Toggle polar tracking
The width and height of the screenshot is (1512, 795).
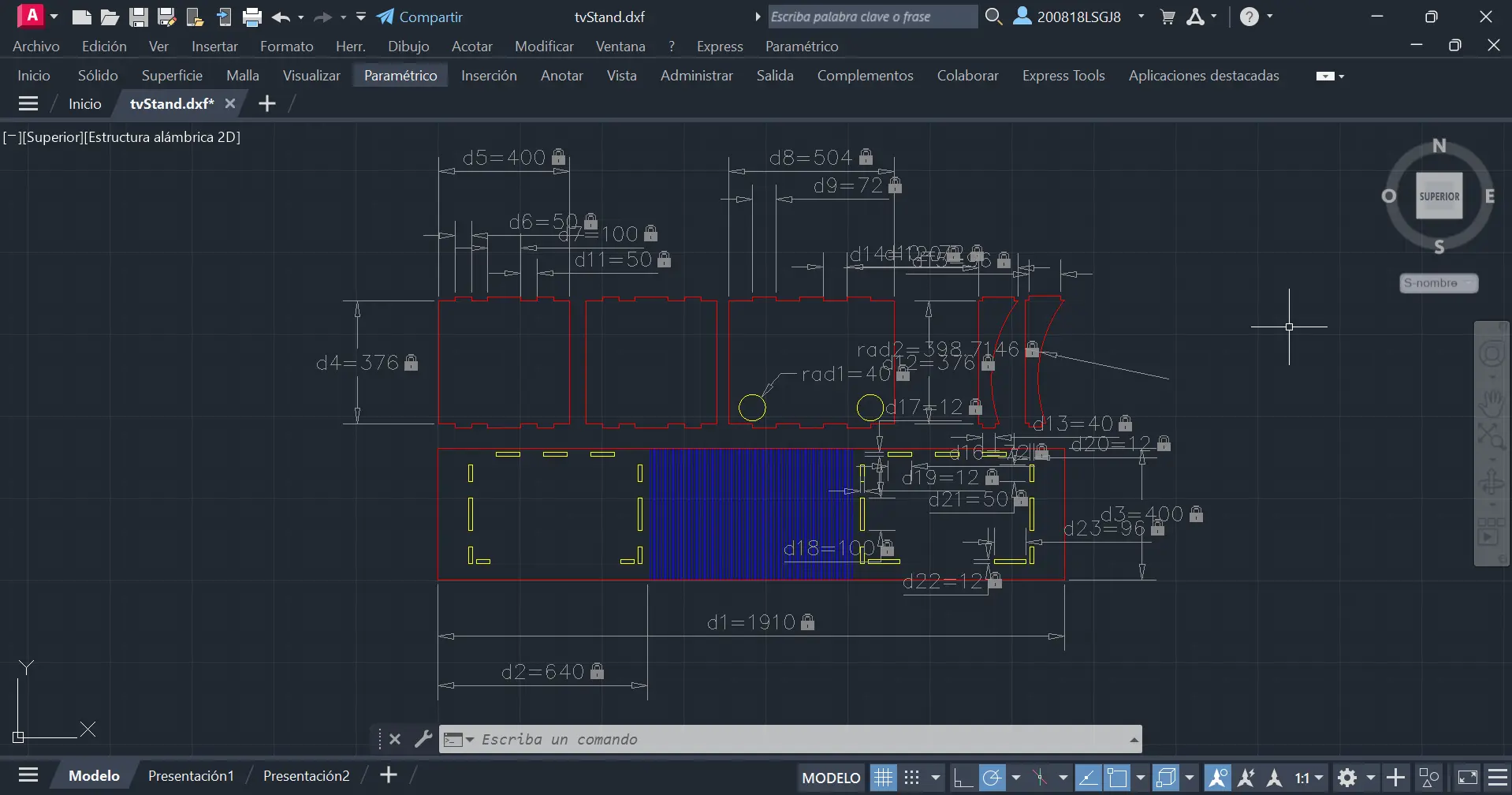point(992,778)
